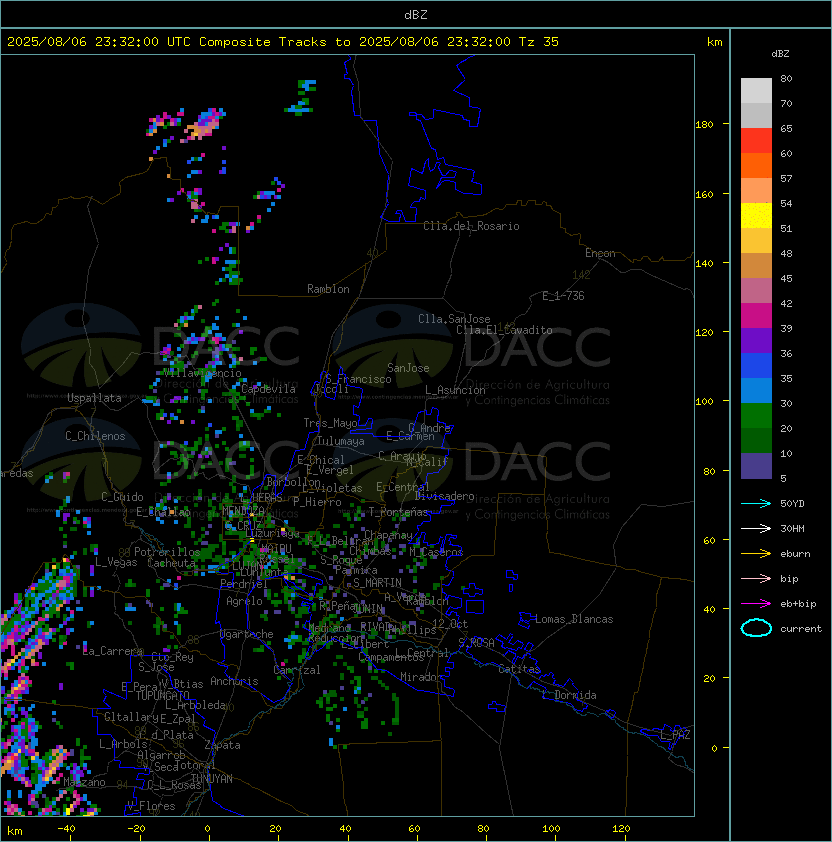Click the 'C_Guido' map label
The height and width of the screenshot is (842, 832).
(122, 497)
